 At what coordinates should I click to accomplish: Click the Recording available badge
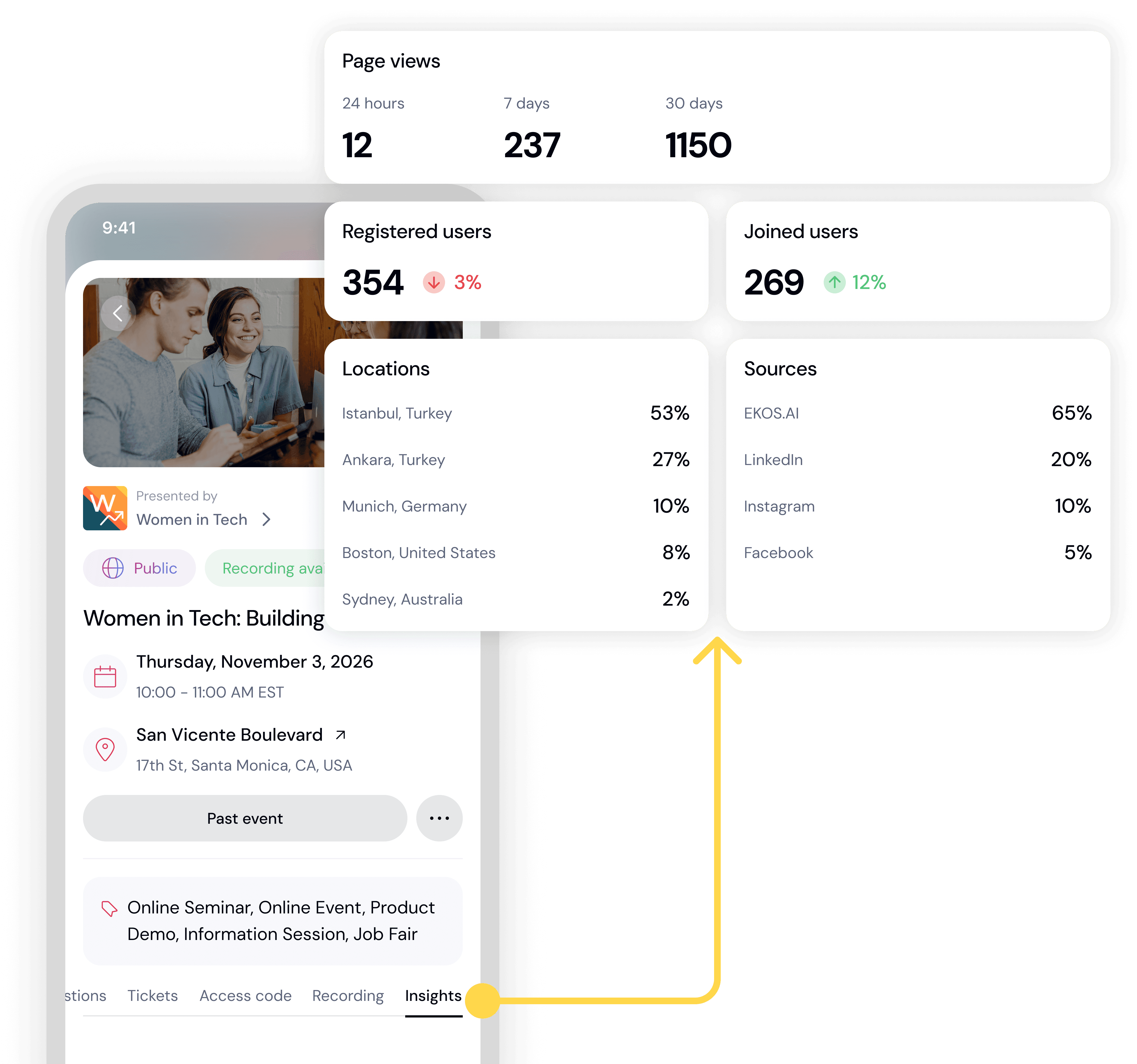click(265, 568)
